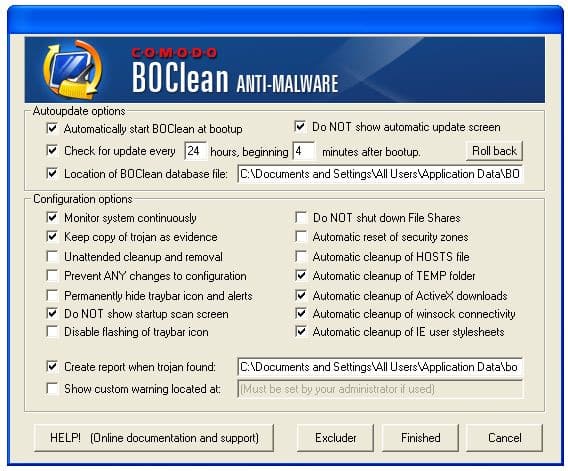Click the minutes after bootup field

coord(304,151)
